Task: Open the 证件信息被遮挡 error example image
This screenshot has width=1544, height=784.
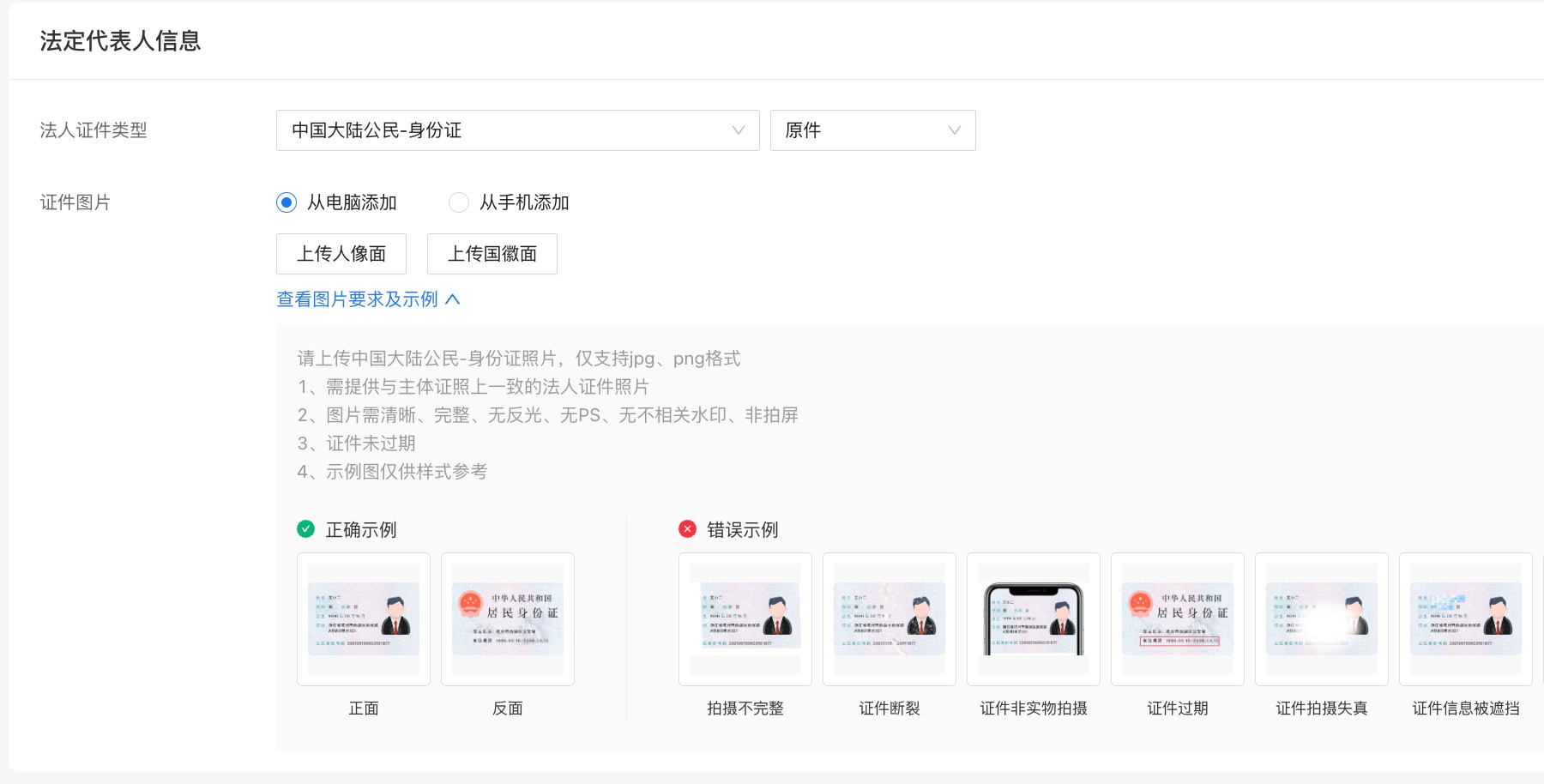Action: pos(1466,619)
